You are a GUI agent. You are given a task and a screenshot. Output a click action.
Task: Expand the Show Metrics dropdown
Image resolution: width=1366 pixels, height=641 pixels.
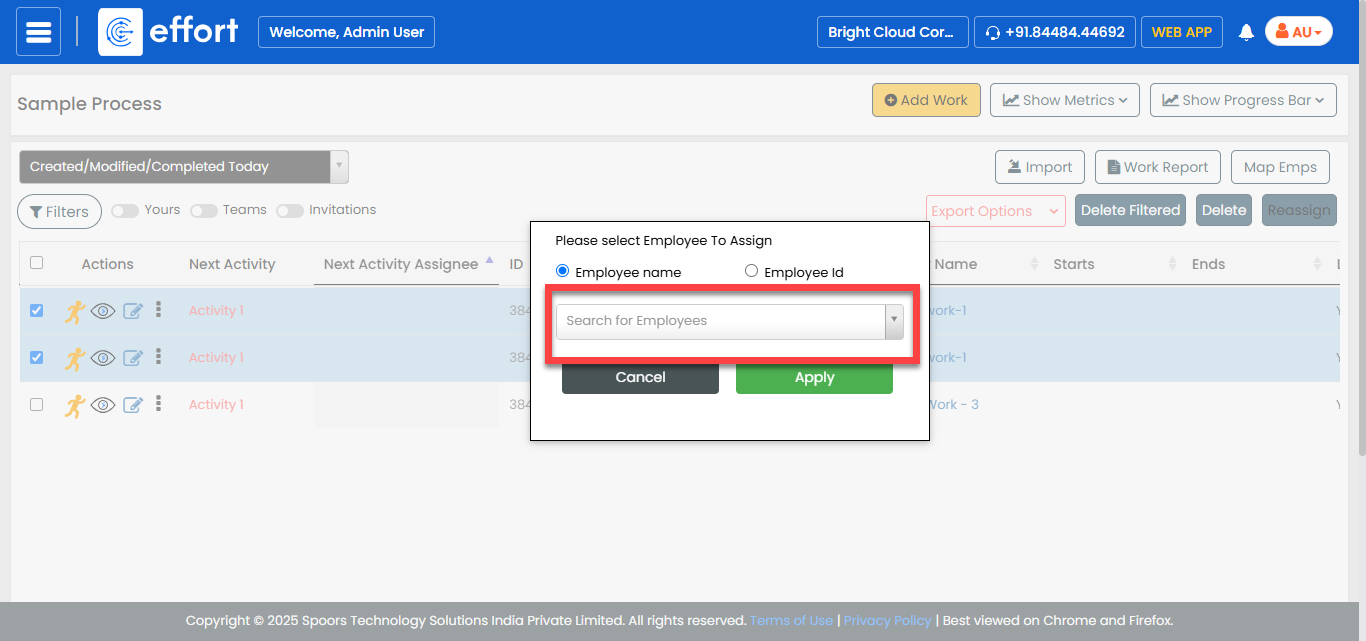tap(1064, 100)
